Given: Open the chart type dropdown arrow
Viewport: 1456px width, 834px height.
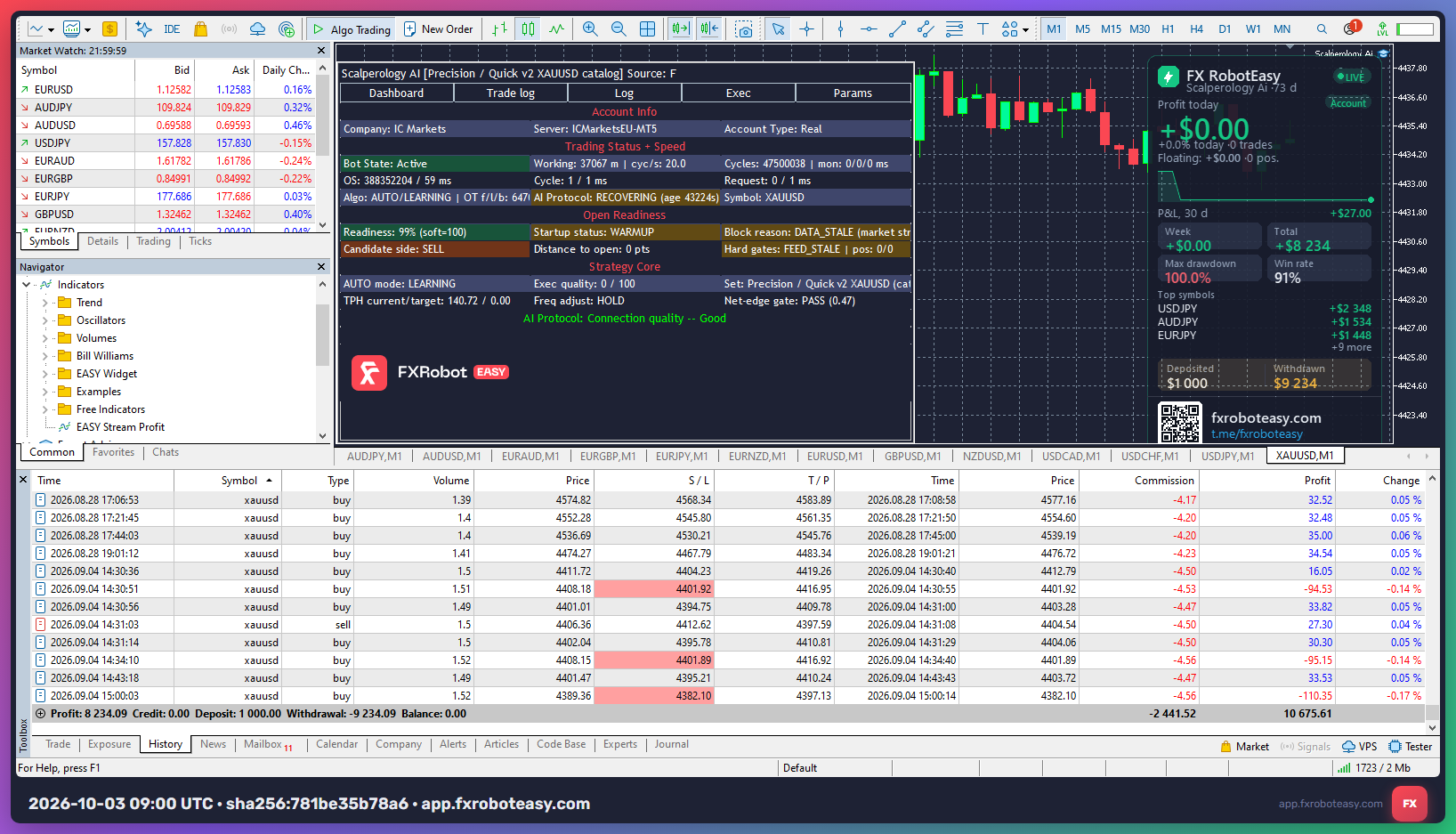Looking at the screenshot, I should pos(51,29).
